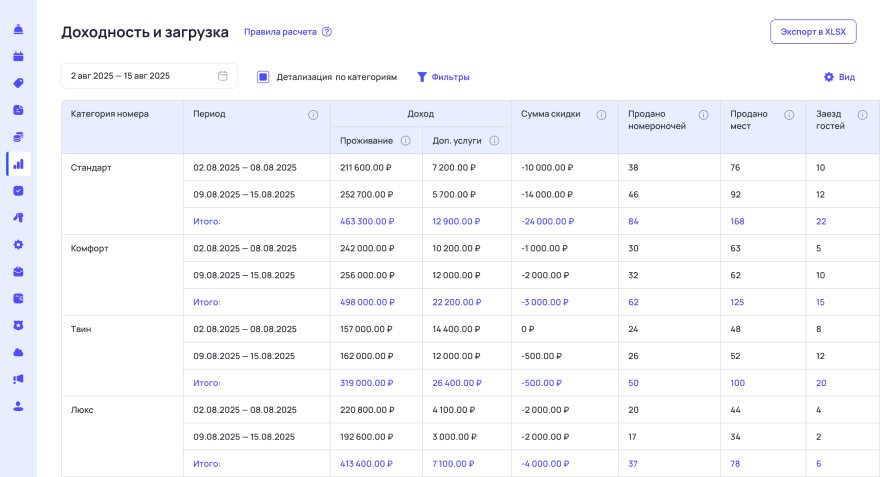Toggle the Детализация по категориям checkbox
Image resolution: width=880 pixels, height=477 pixels.
coord(263,77)
